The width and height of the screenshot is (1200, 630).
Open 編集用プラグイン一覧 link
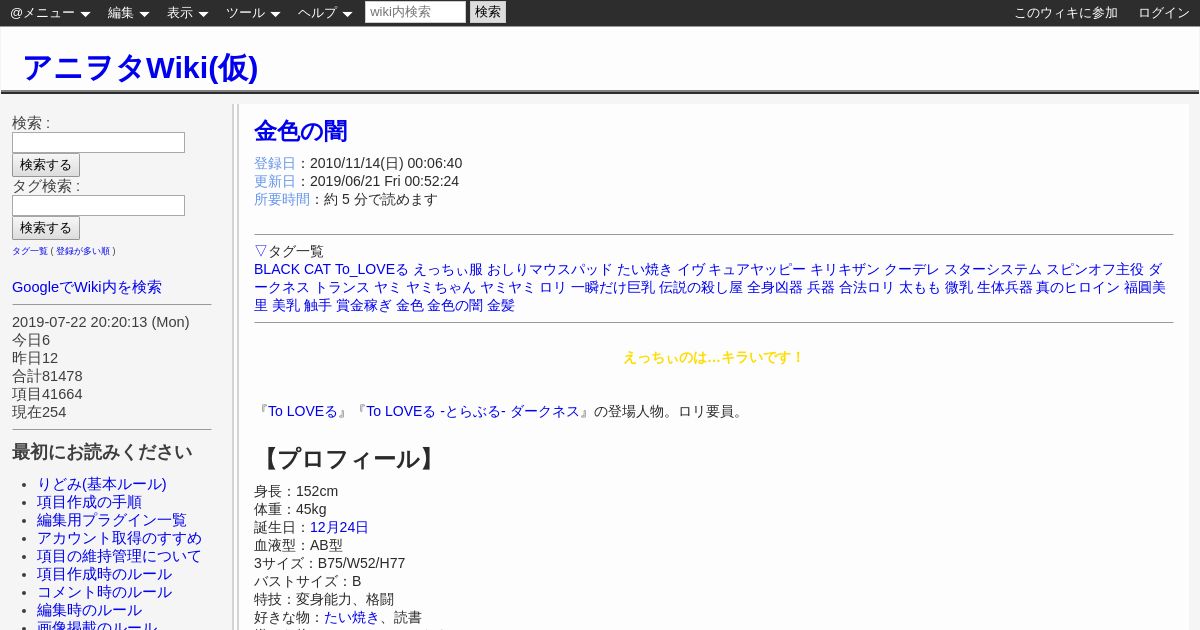pyautogui.click(x=112, y=520)
